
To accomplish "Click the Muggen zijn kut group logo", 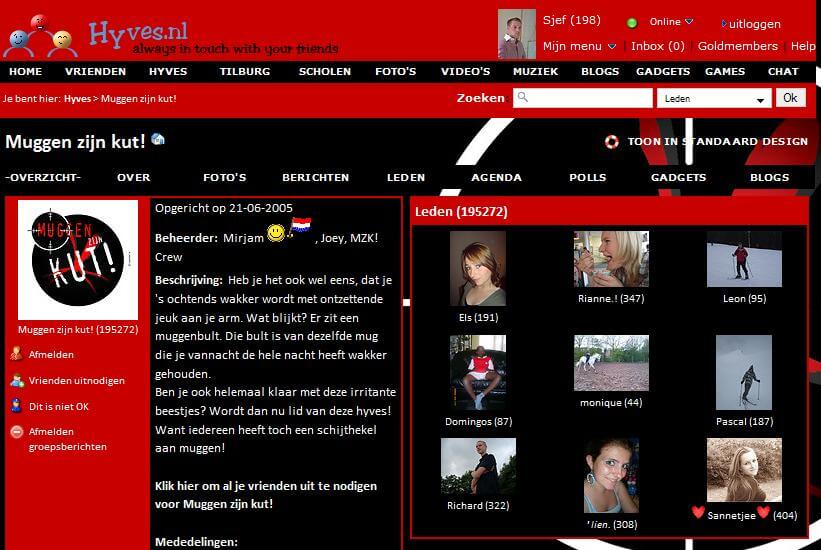I will [78, 259].
